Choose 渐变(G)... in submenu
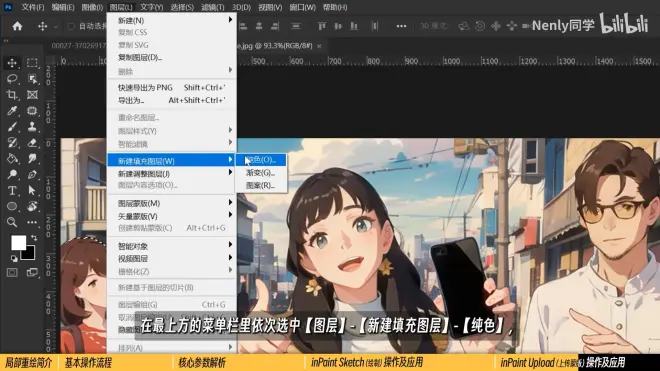The width and height of the screenshot is (660, 371). 261,173
